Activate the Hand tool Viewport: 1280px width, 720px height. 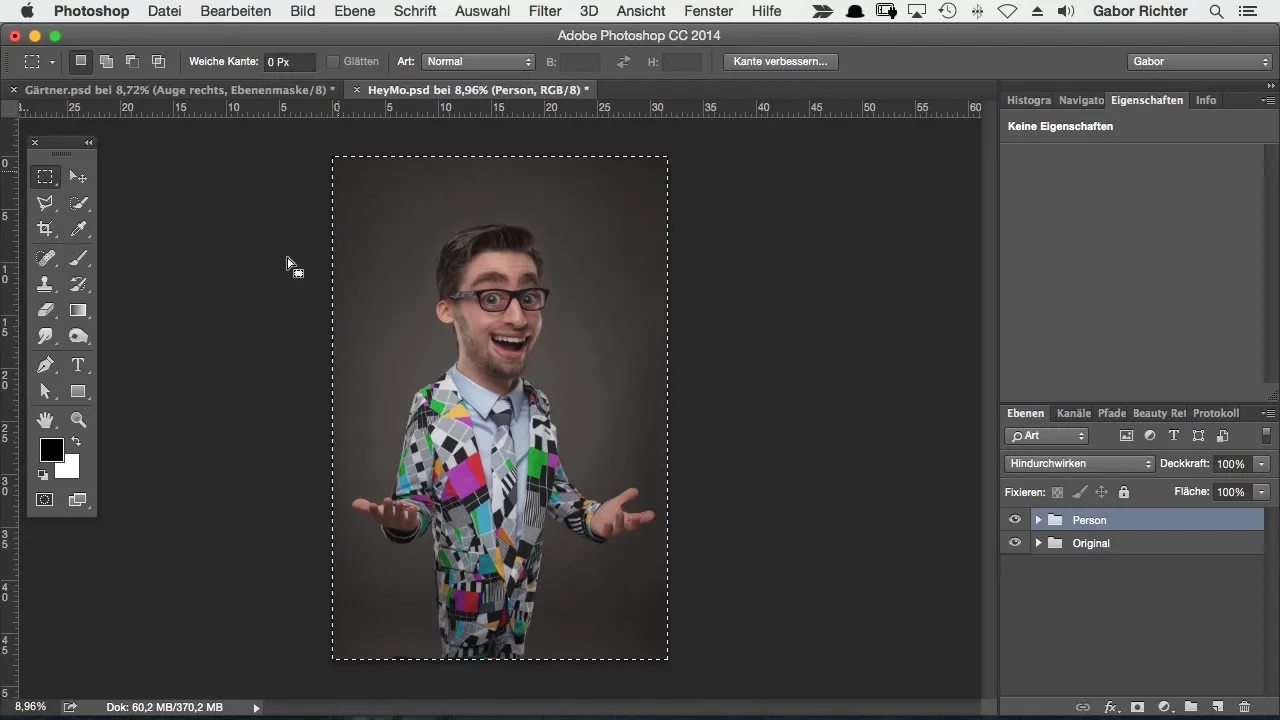(x=45, y=420)
